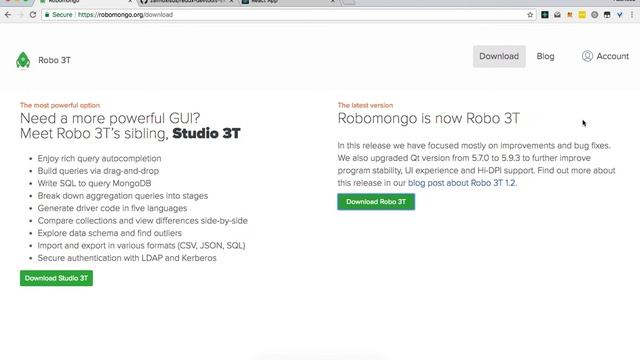
Task: Click 'Write SQL to query MongoDB' bullet
Action: point(94,183)
